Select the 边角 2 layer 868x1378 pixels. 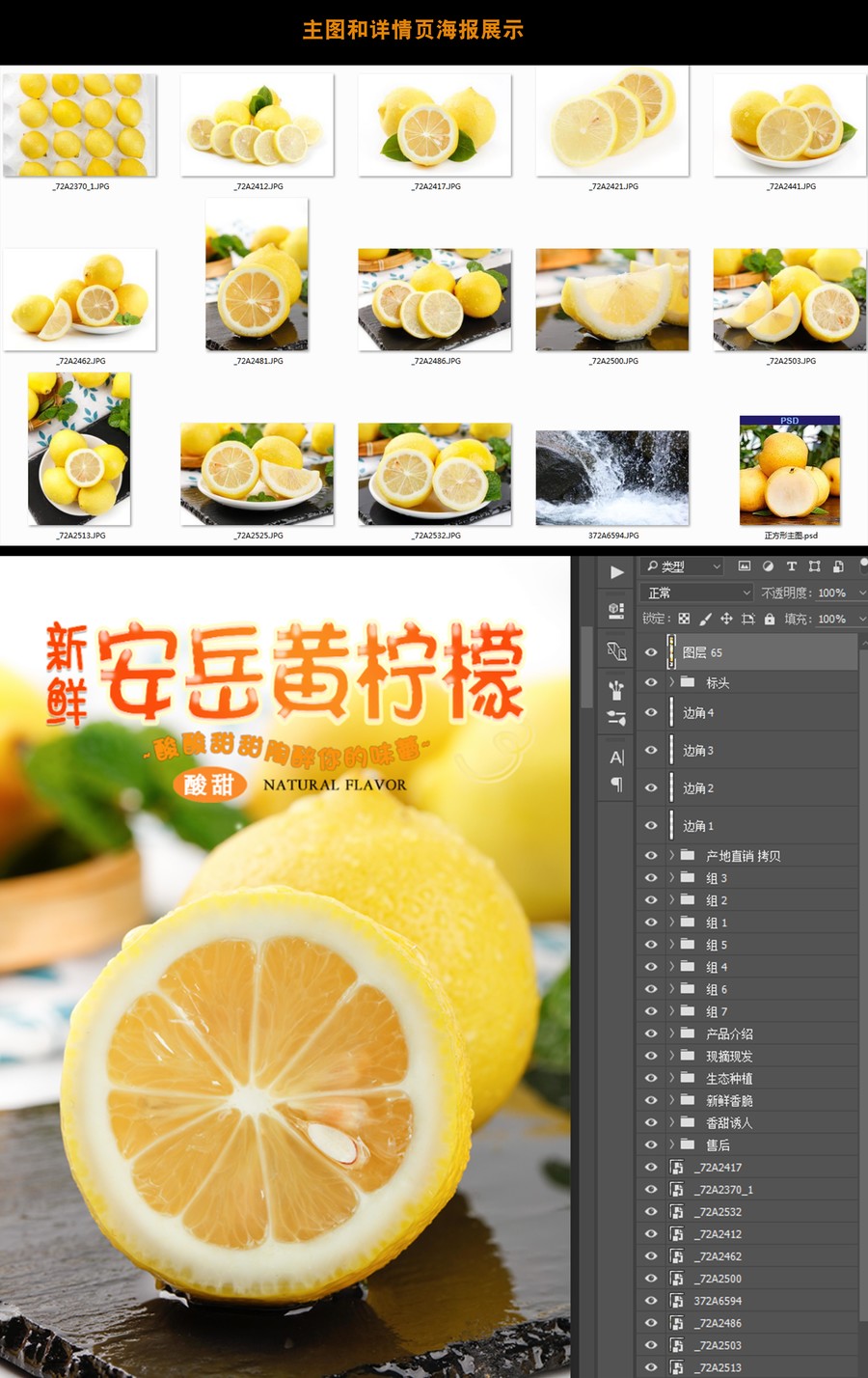click(x=747, y=787)
